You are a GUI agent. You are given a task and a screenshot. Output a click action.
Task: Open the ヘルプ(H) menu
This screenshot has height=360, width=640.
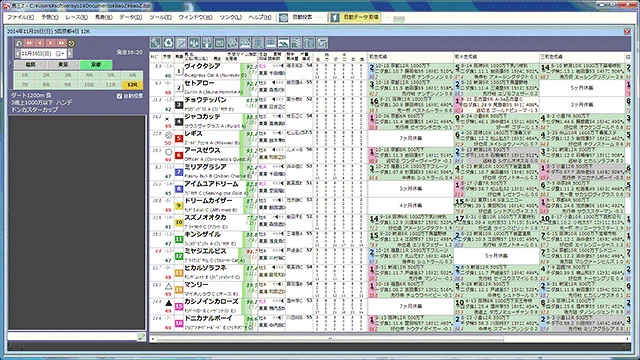click(260, 17)
